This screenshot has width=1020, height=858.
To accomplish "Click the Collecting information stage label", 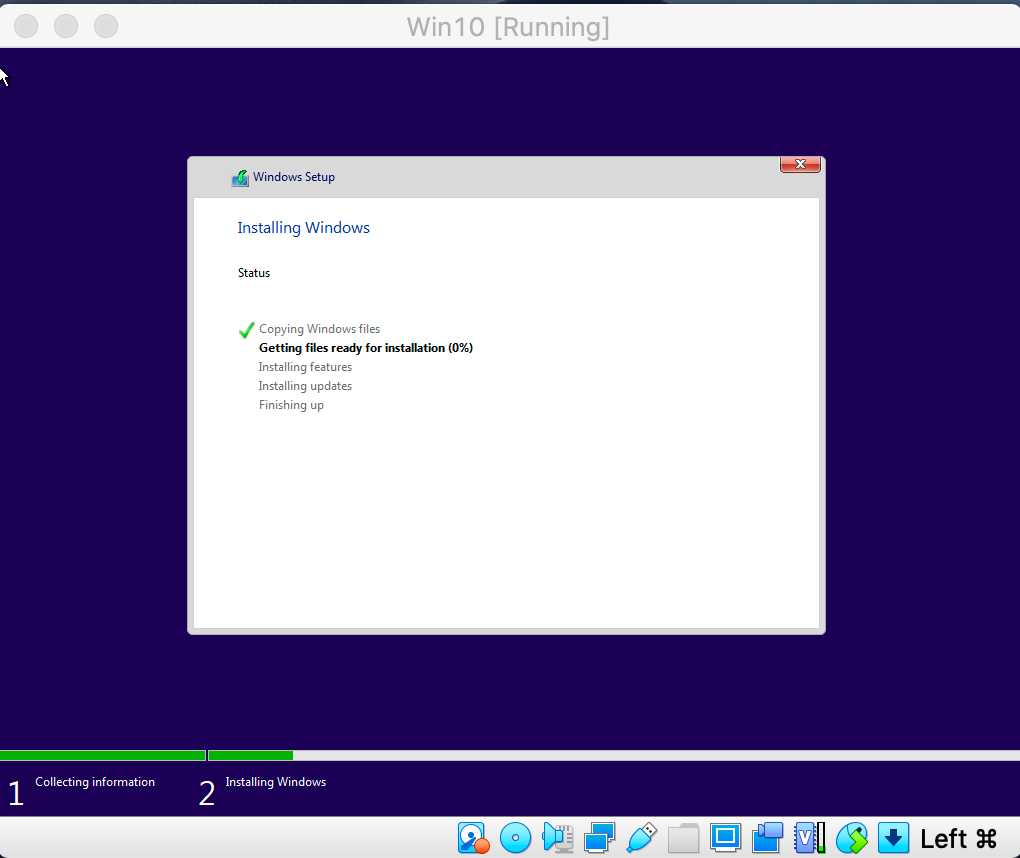I will [95, 782].
